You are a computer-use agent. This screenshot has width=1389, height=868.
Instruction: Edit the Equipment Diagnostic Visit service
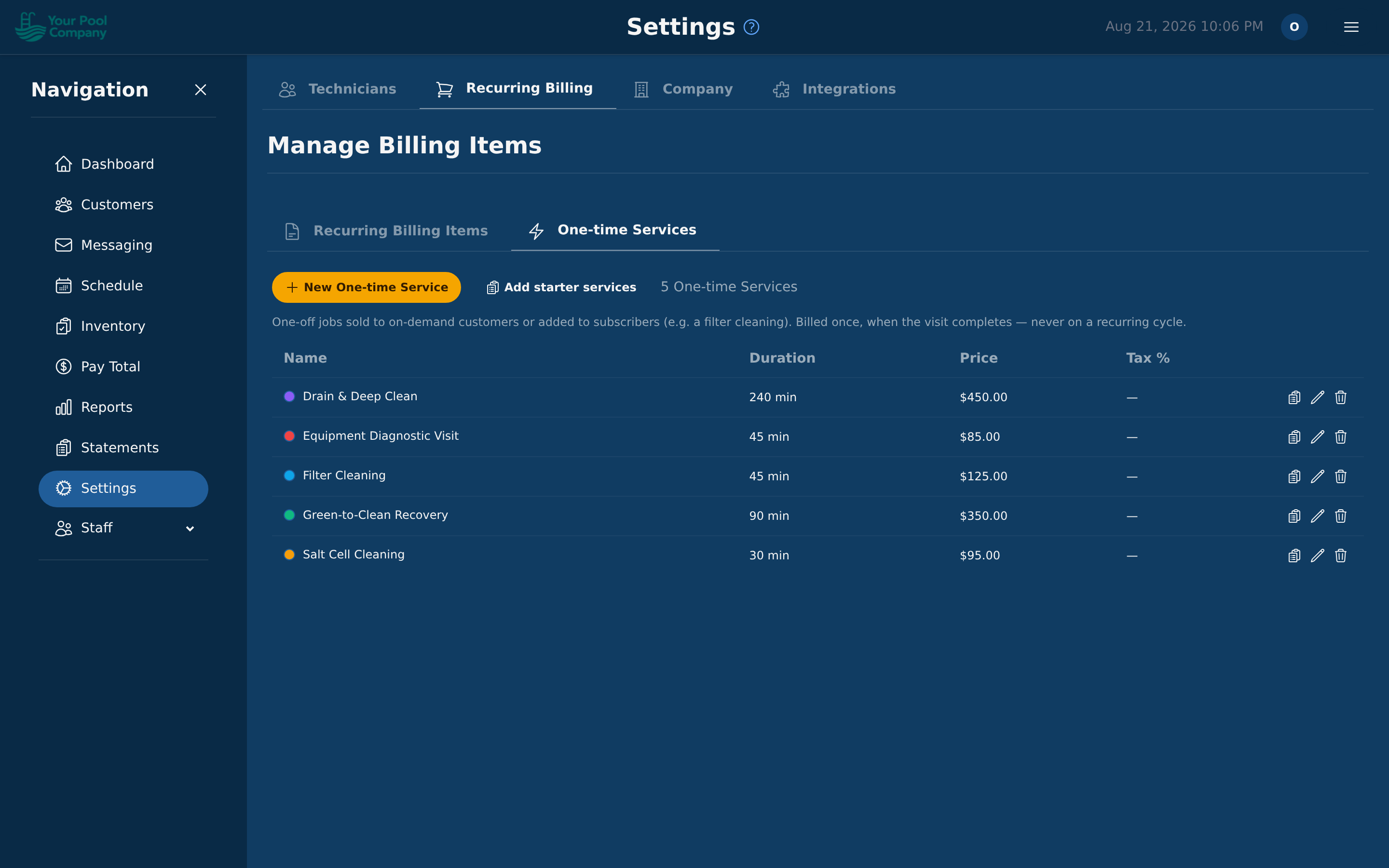click(1317, 437)
